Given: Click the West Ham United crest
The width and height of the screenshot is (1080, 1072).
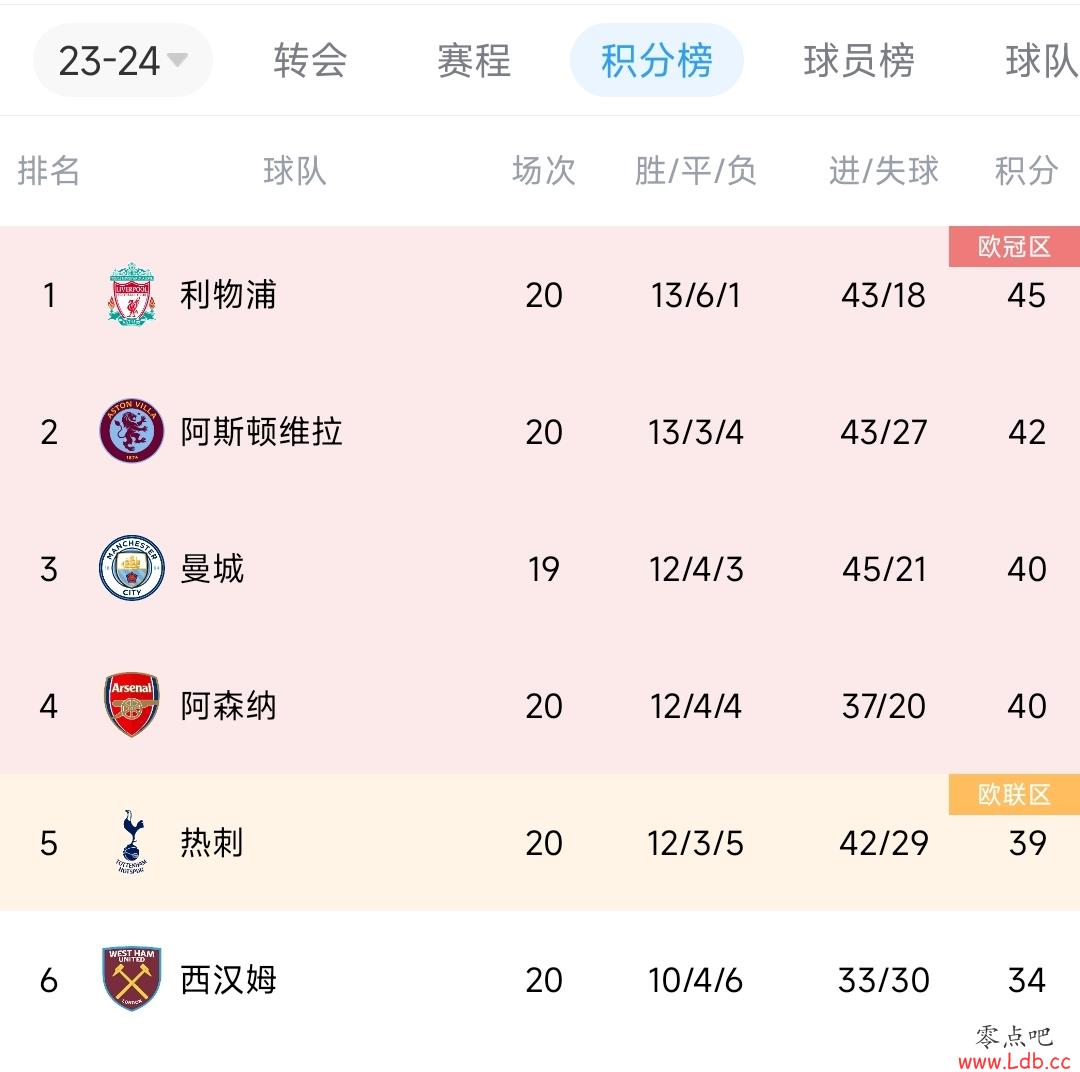Looking at the screenshot, I should coord(132,978).
